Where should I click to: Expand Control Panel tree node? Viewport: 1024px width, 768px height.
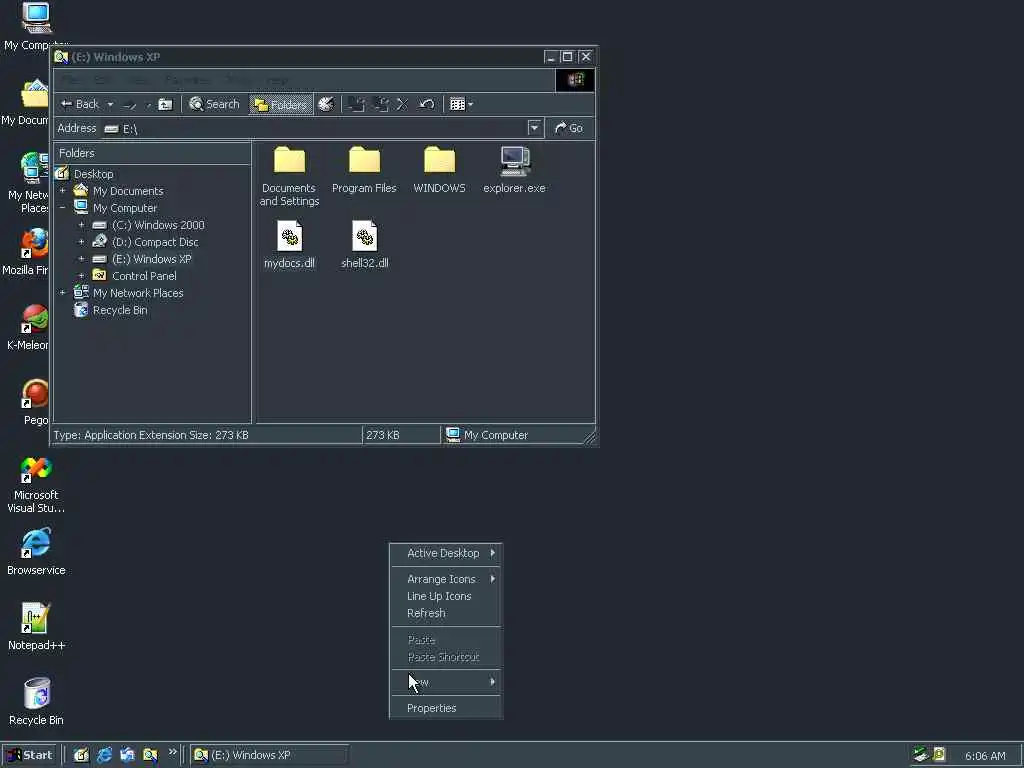pos(82,276)
